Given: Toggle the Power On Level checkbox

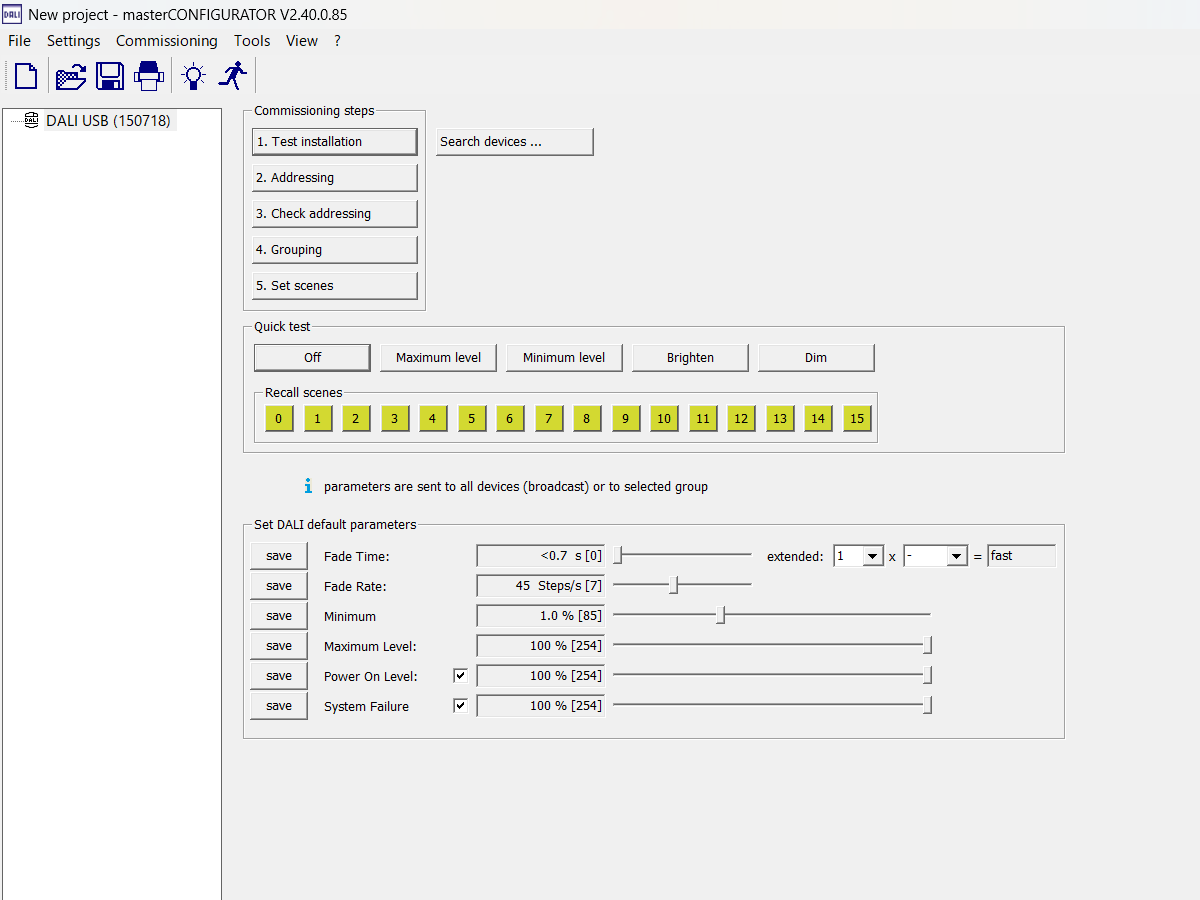Looking at the screenshot, I should point(460,676).
